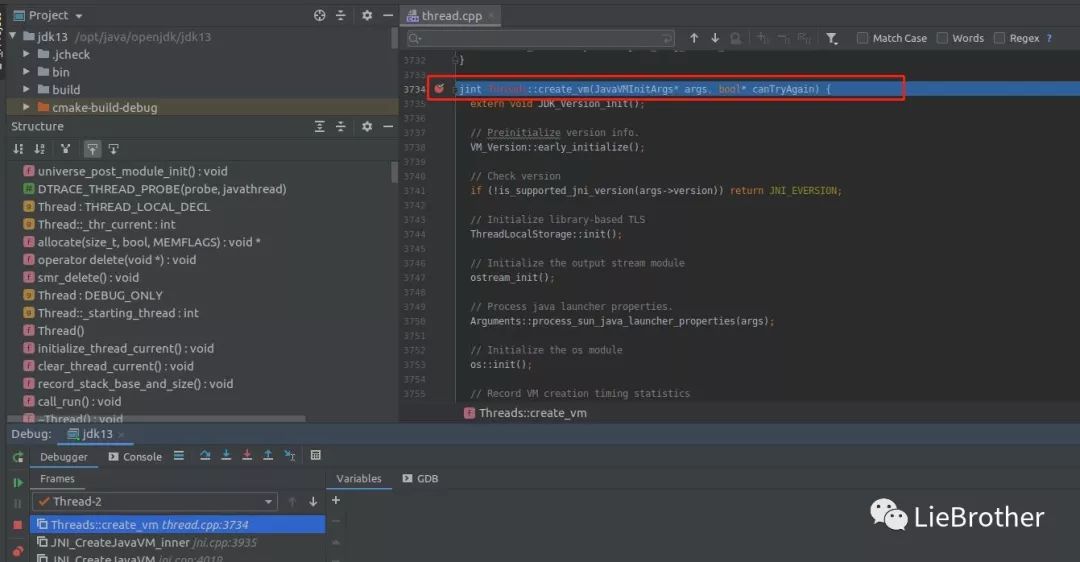Click Structure panel vertical scrollbar
1080x562 pixels.
coord(394,172)
